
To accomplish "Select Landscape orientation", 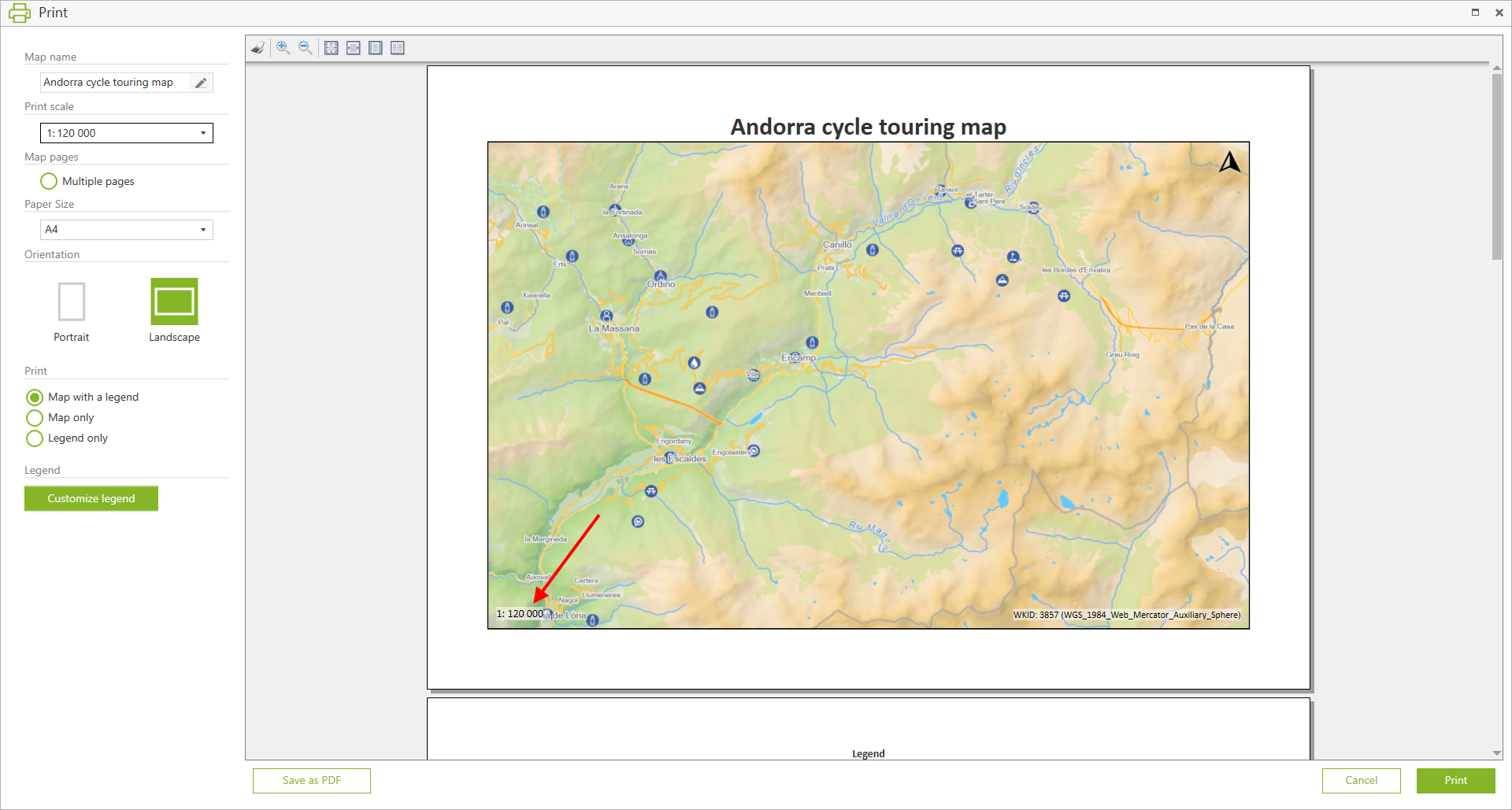I will 174,302.
